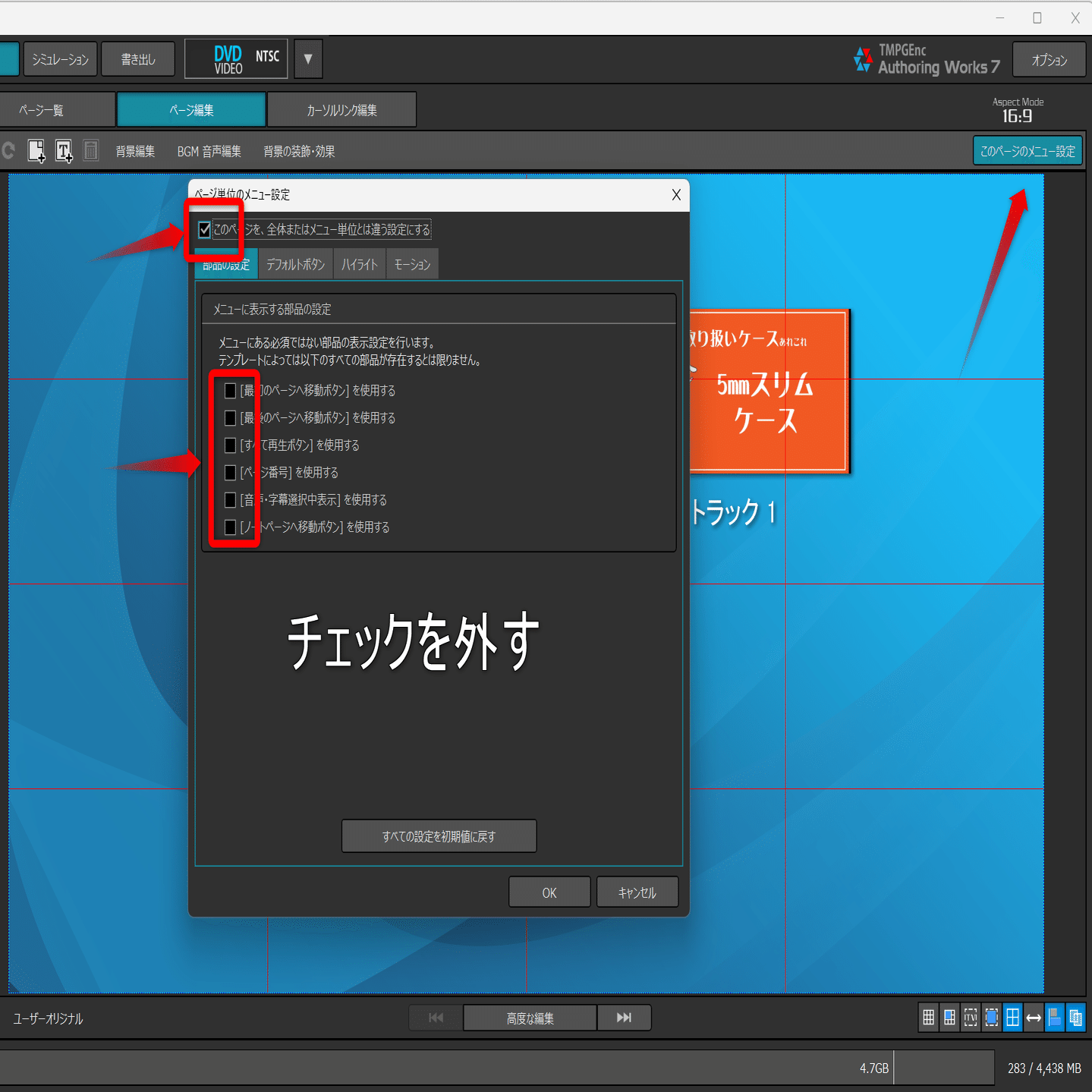
Task: Click the 4.7GB disc capacity label
Action: pyautogui.click(x=874, y=1068)
